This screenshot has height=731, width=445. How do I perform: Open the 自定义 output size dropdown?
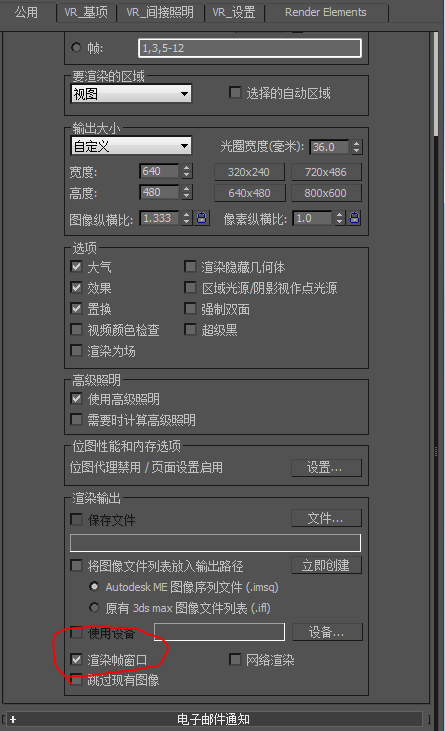pos(131,146)
